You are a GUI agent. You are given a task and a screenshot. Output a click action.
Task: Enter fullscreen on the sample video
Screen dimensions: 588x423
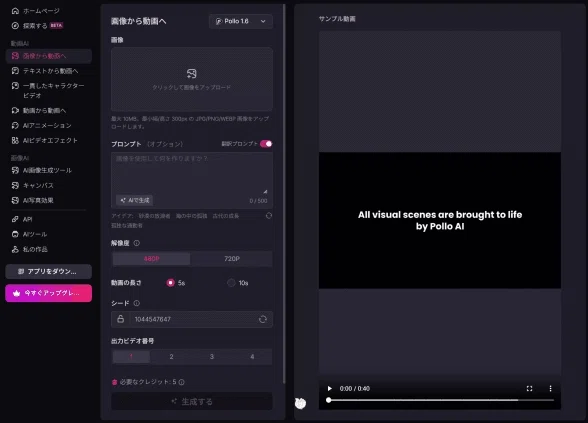(x=530, y=388)
